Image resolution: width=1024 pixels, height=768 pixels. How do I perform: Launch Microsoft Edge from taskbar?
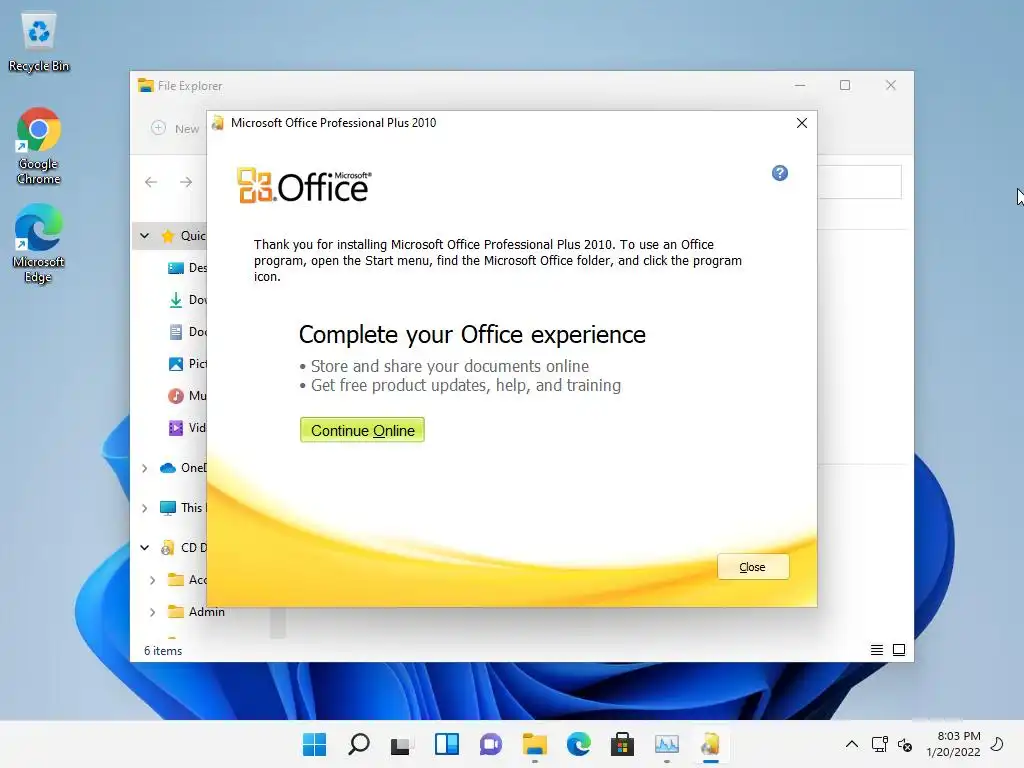pos(579,744)
